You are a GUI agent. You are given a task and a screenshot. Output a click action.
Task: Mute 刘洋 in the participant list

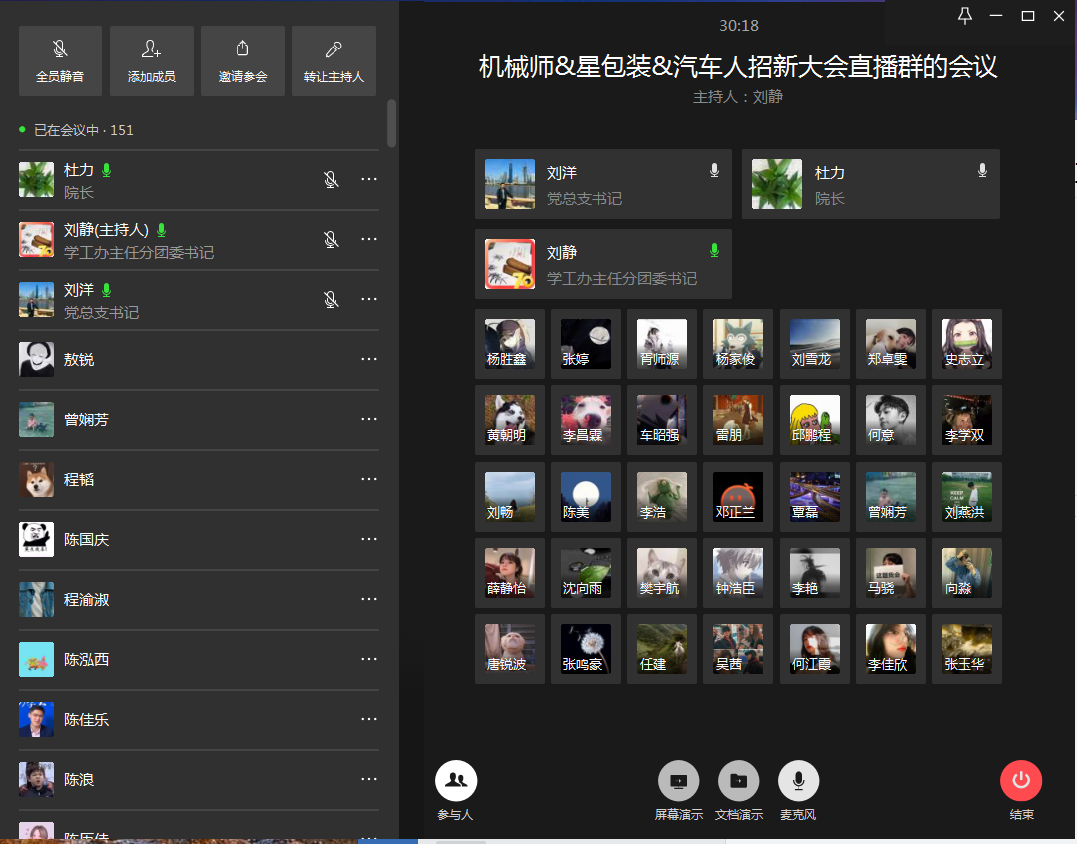point(331,299)
